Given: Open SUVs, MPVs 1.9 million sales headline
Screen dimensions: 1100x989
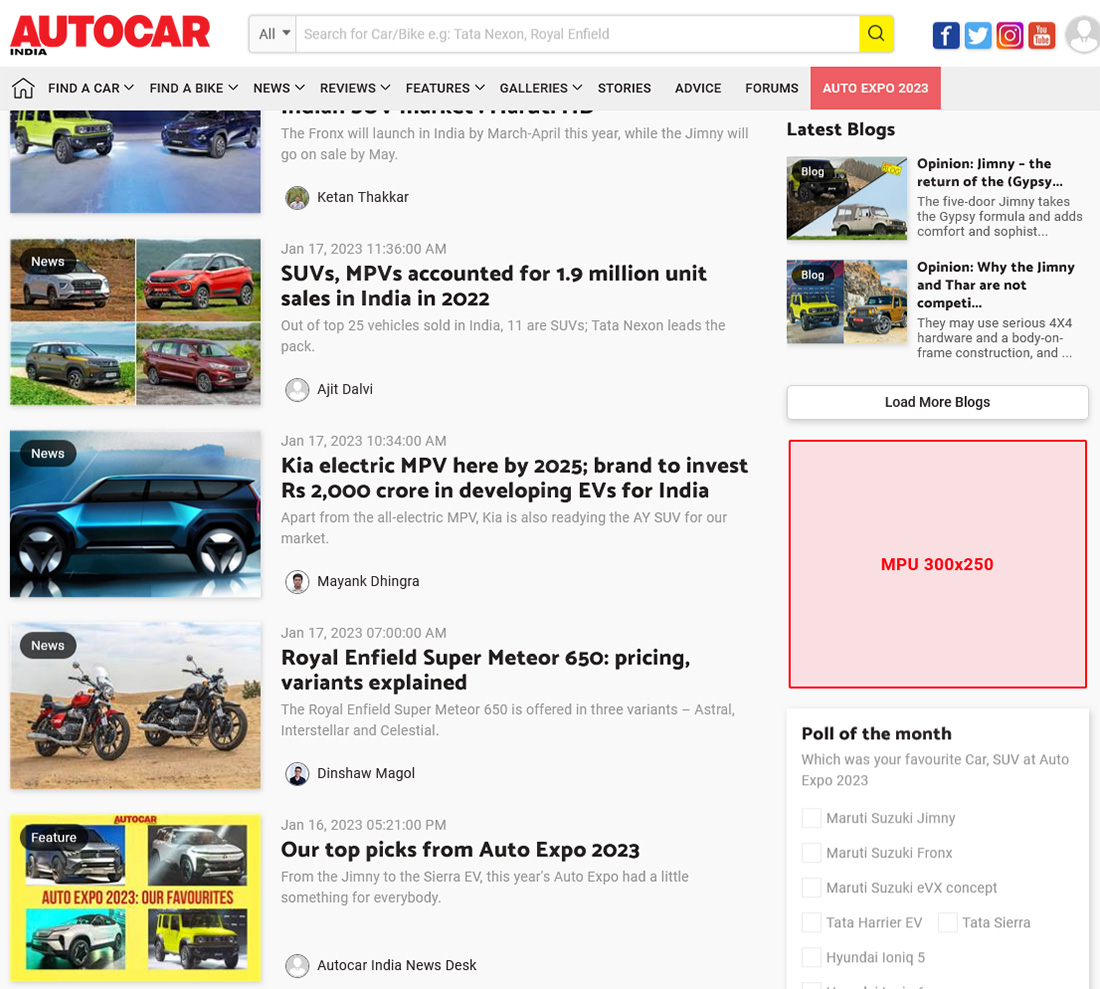Looking at the screenshot, I should pos(493,285).
